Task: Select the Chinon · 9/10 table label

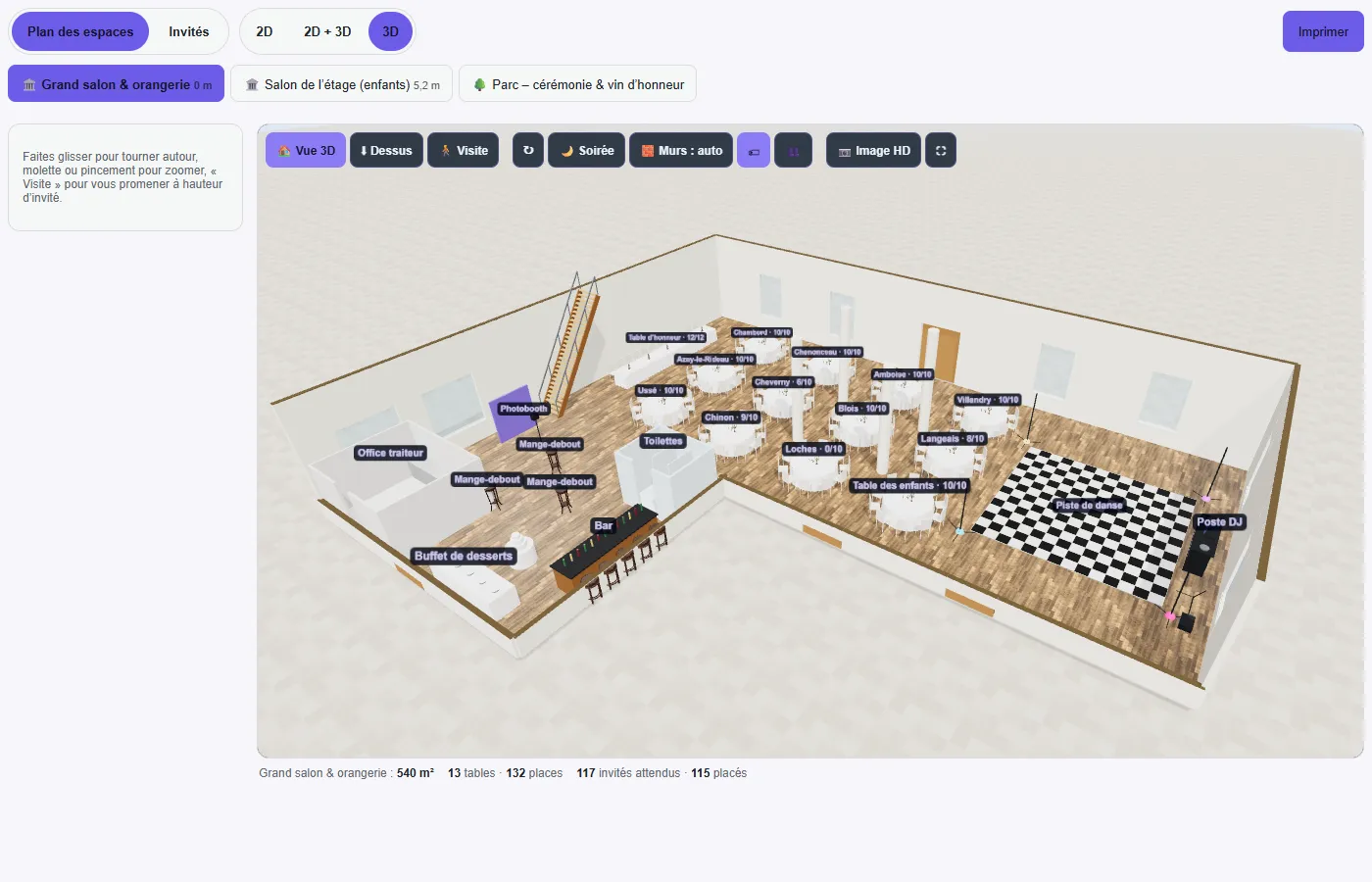Action: tap(731, 417)
